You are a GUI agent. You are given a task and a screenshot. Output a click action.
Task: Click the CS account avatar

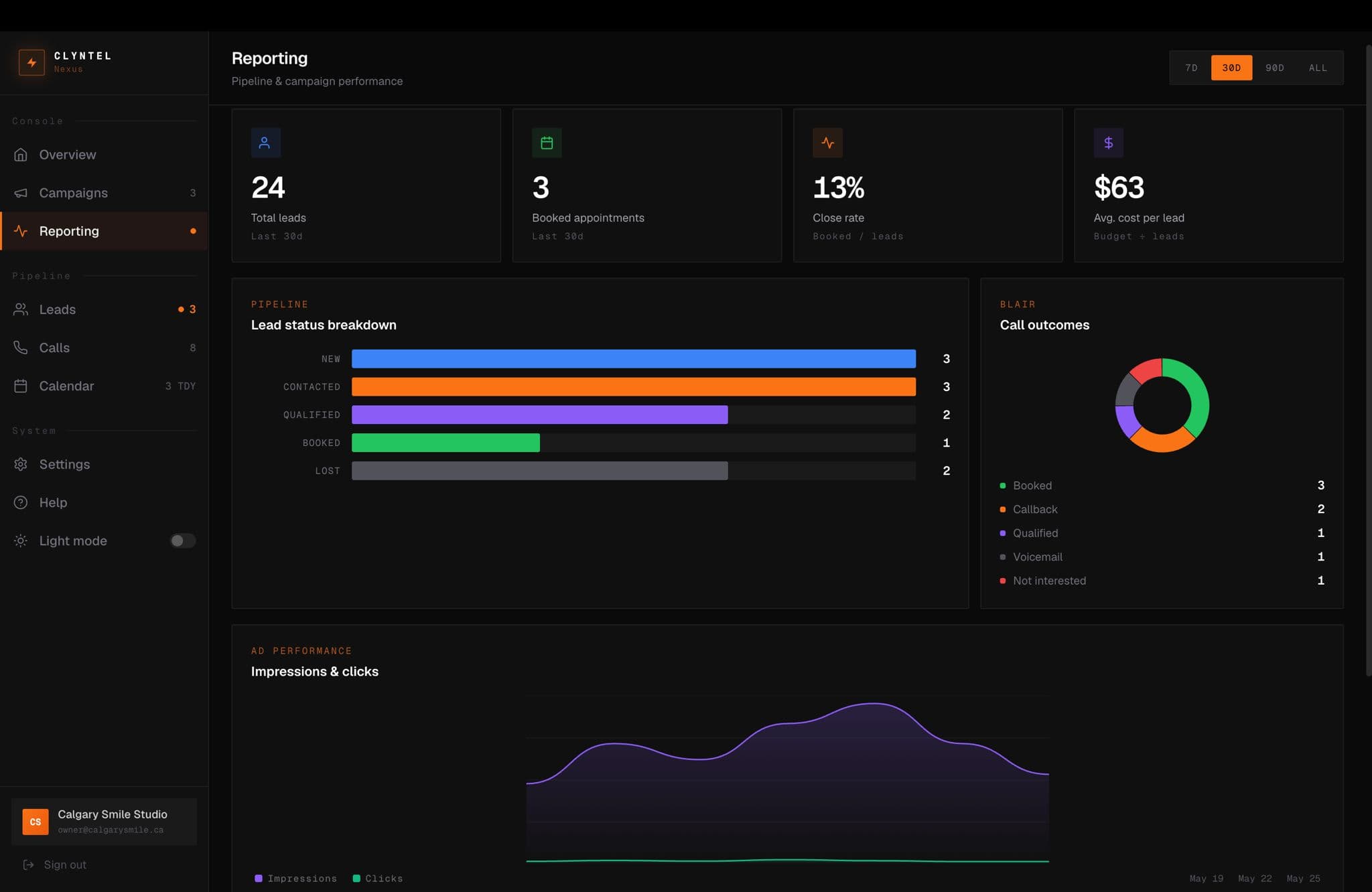coord(36,822)
